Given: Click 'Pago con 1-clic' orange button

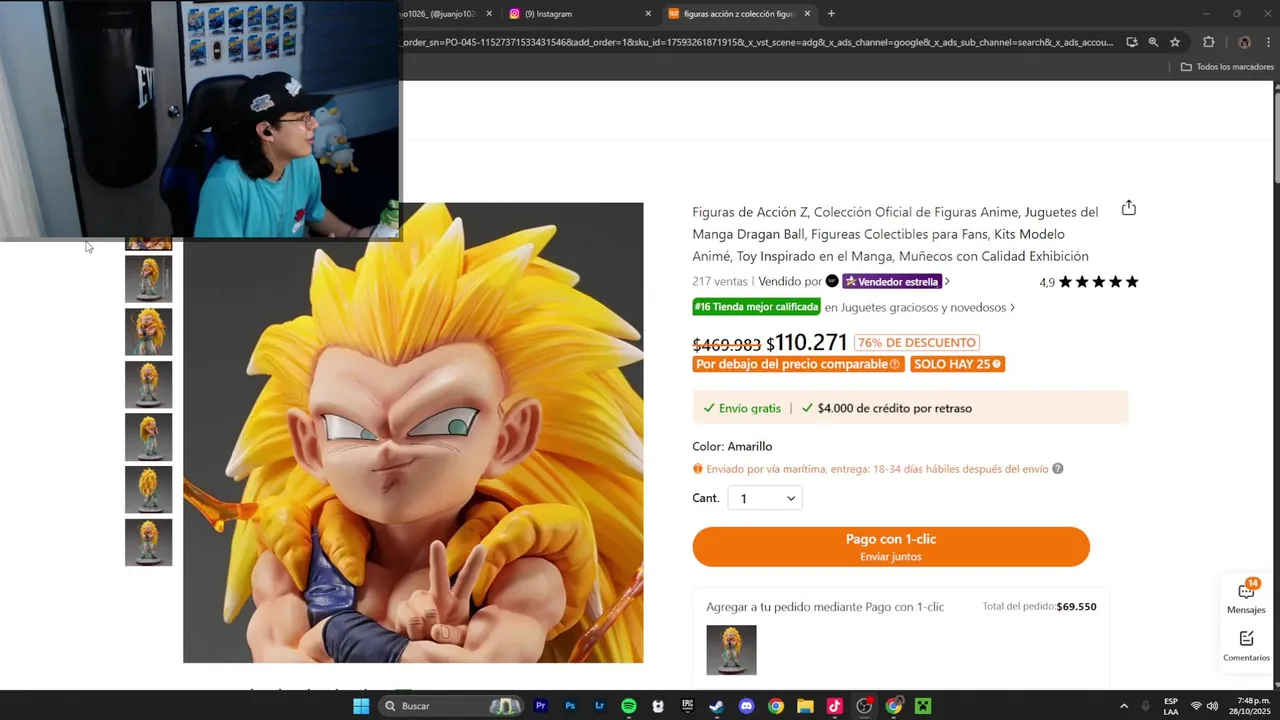Looking at the screenshot, I should 891,547.
